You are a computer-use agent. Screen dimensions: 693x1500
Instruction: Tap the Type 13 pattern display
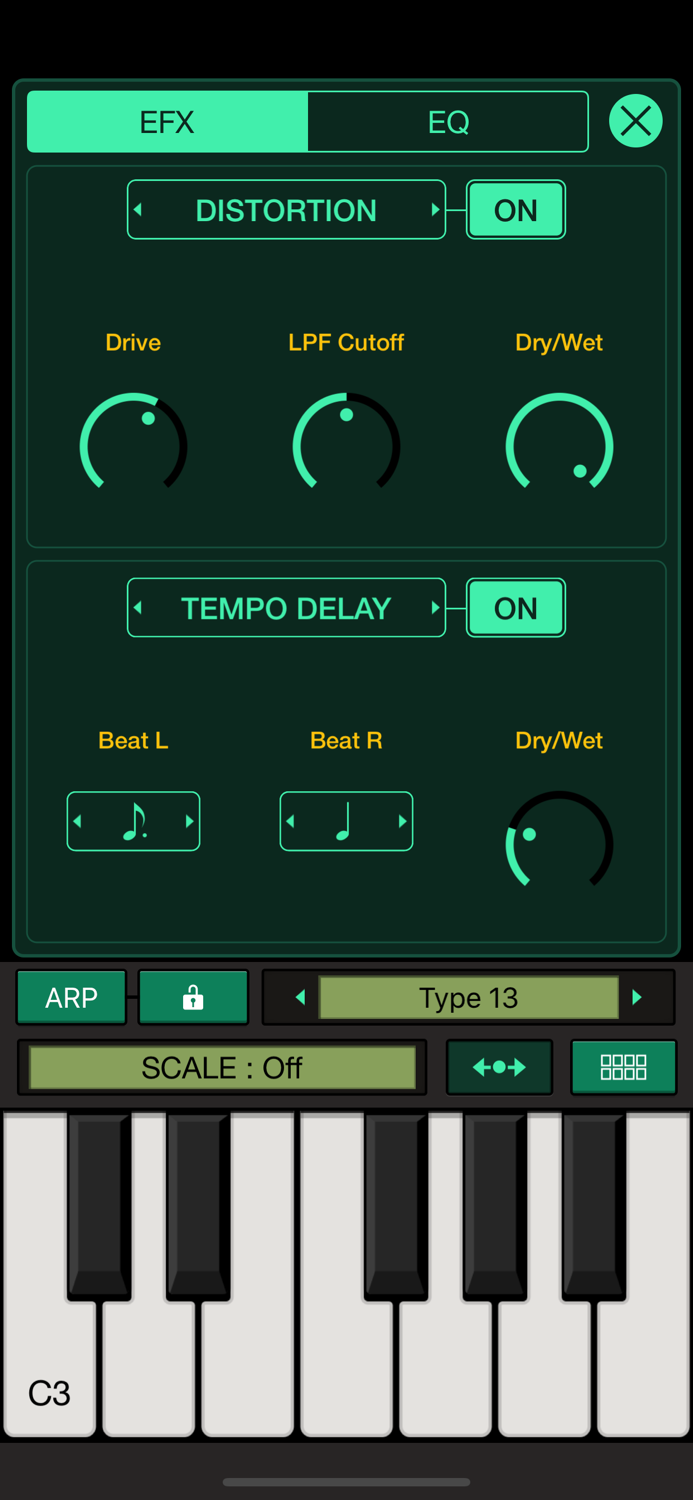(468, 997)
